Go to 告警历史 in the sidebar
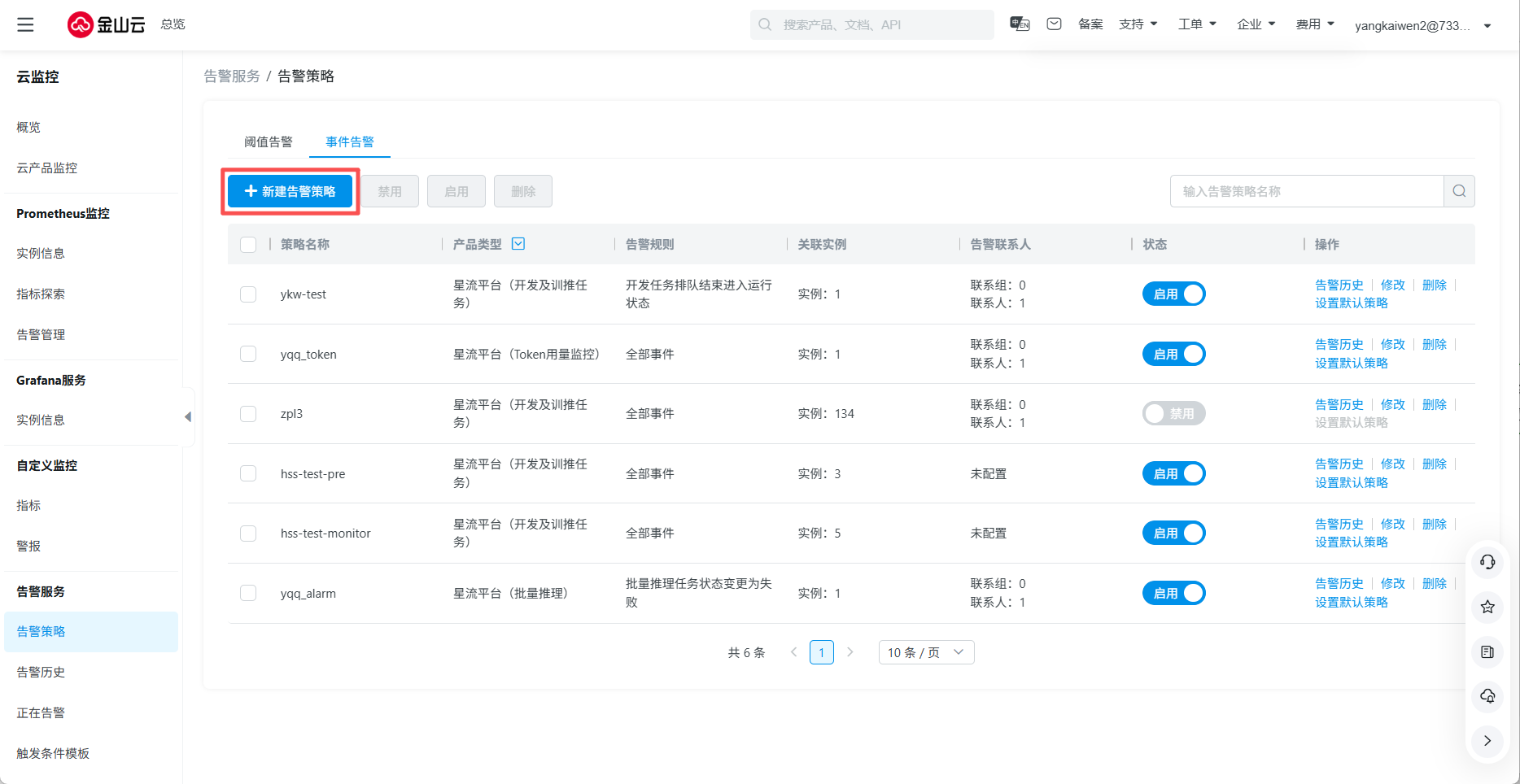 (x=41, y=672)
